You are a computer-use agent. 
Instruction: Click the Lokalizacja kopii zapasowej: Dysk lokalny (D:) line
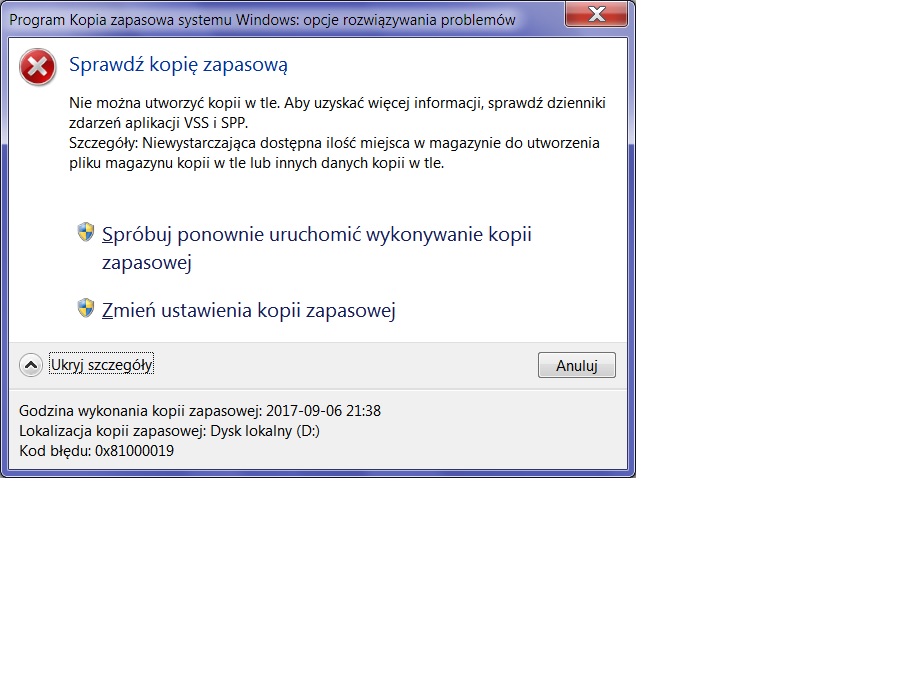point(169,431)
